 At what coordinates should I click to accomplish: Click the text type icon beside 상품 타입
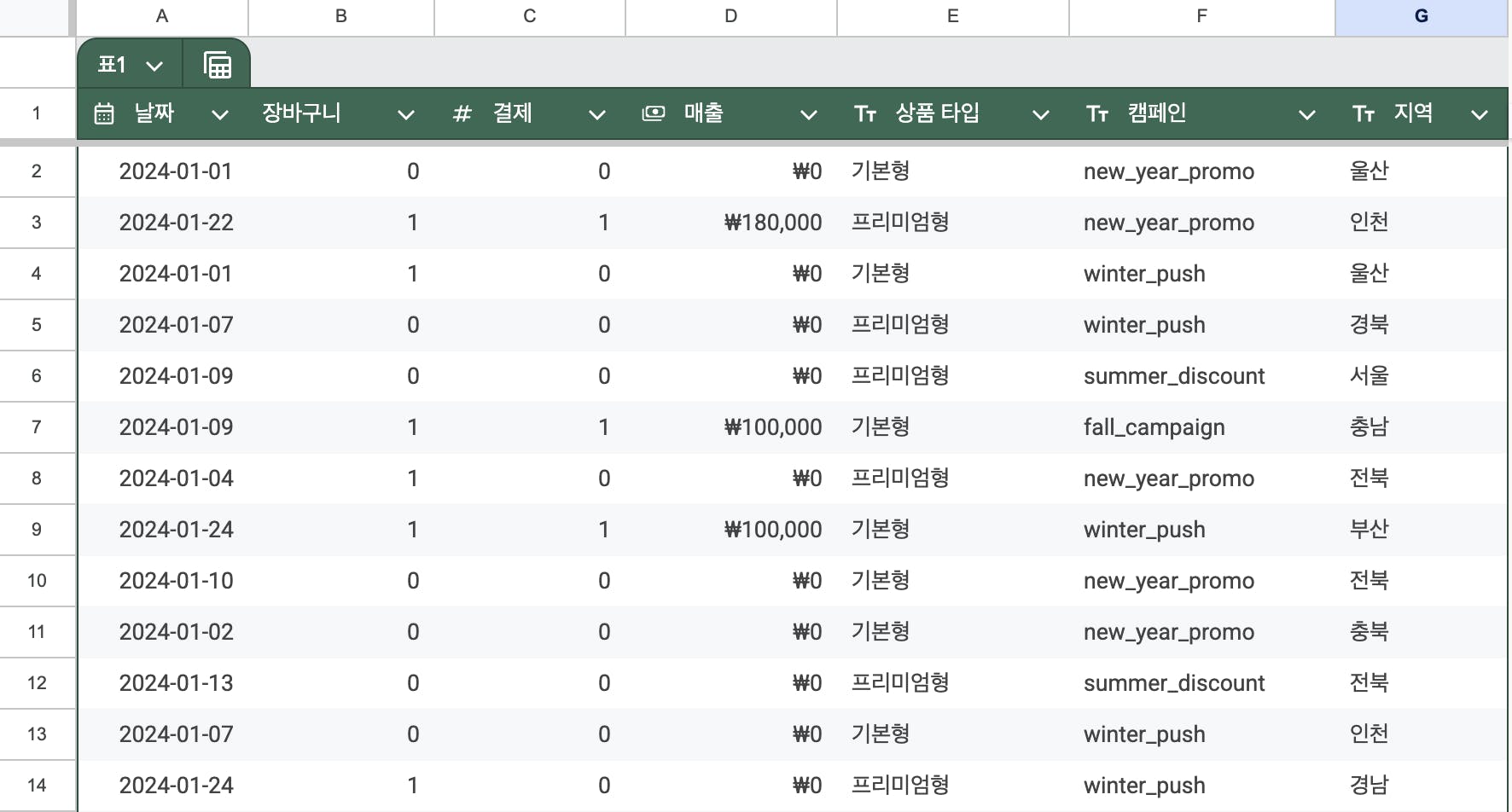864,113
